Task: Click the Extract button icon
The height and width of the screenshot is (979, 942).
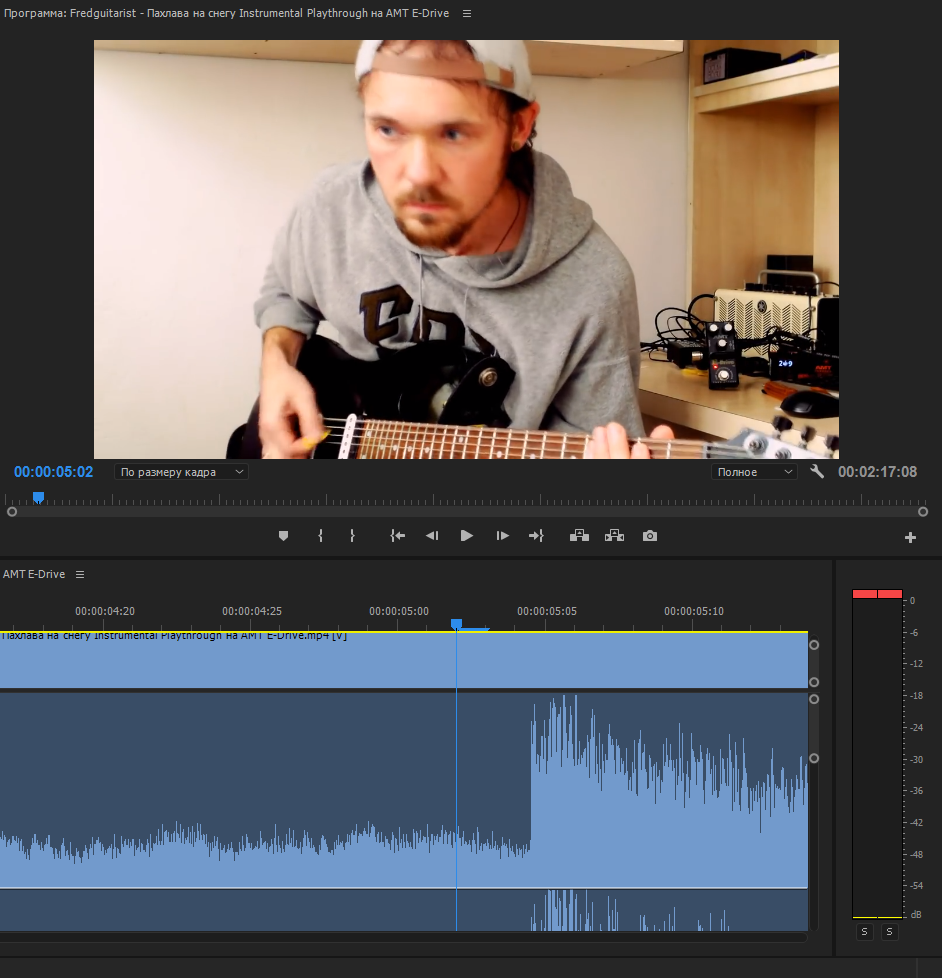Action: click(x=614, y=536)
